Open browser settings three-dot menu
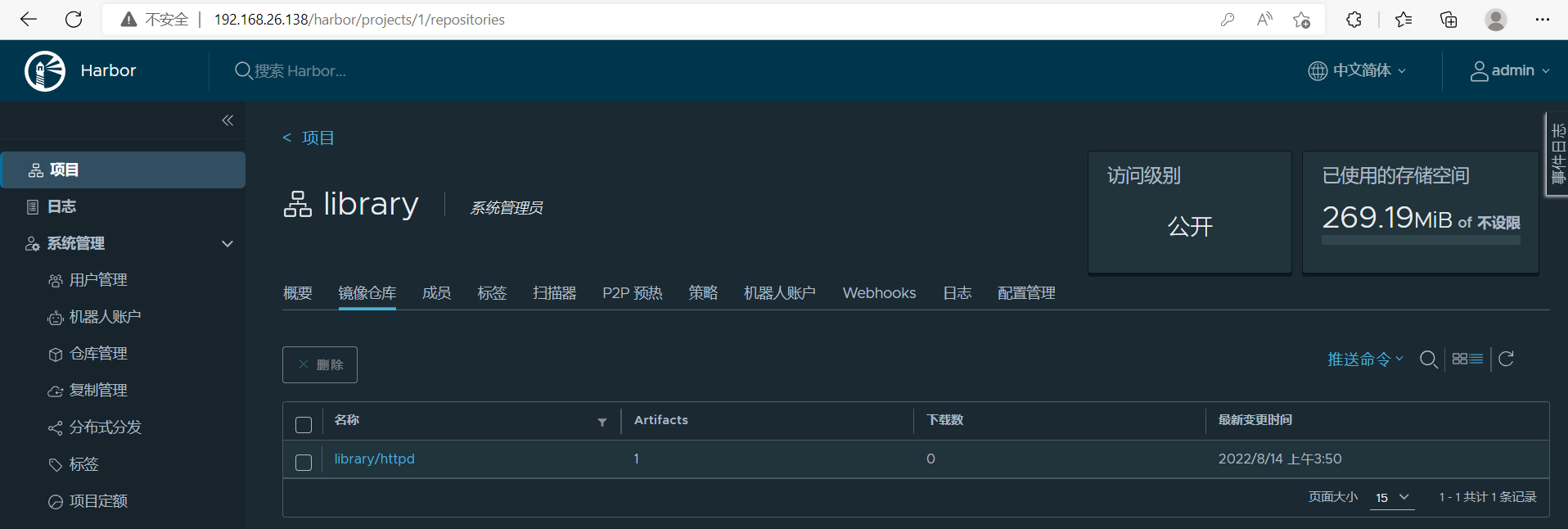 pos(1543,20)
